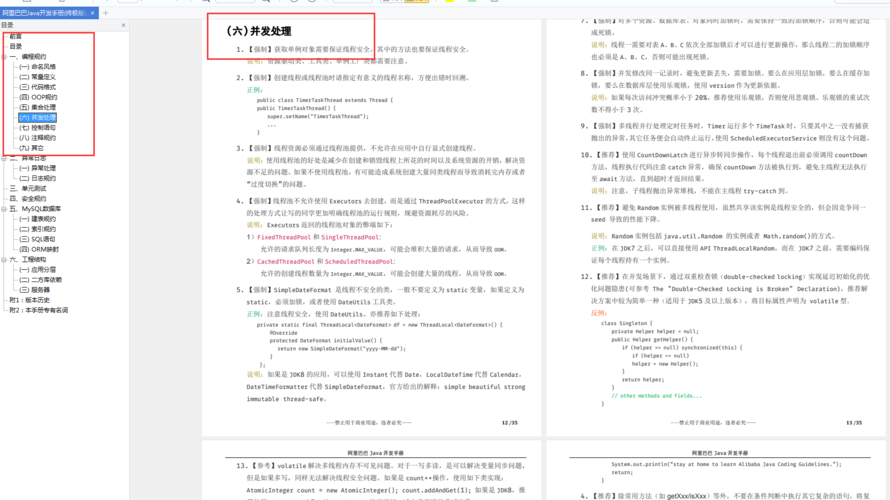This screenshot has height=500, width=890.
Task: Collapse the 六、工程结构 tree node
Action: (4, 259)
